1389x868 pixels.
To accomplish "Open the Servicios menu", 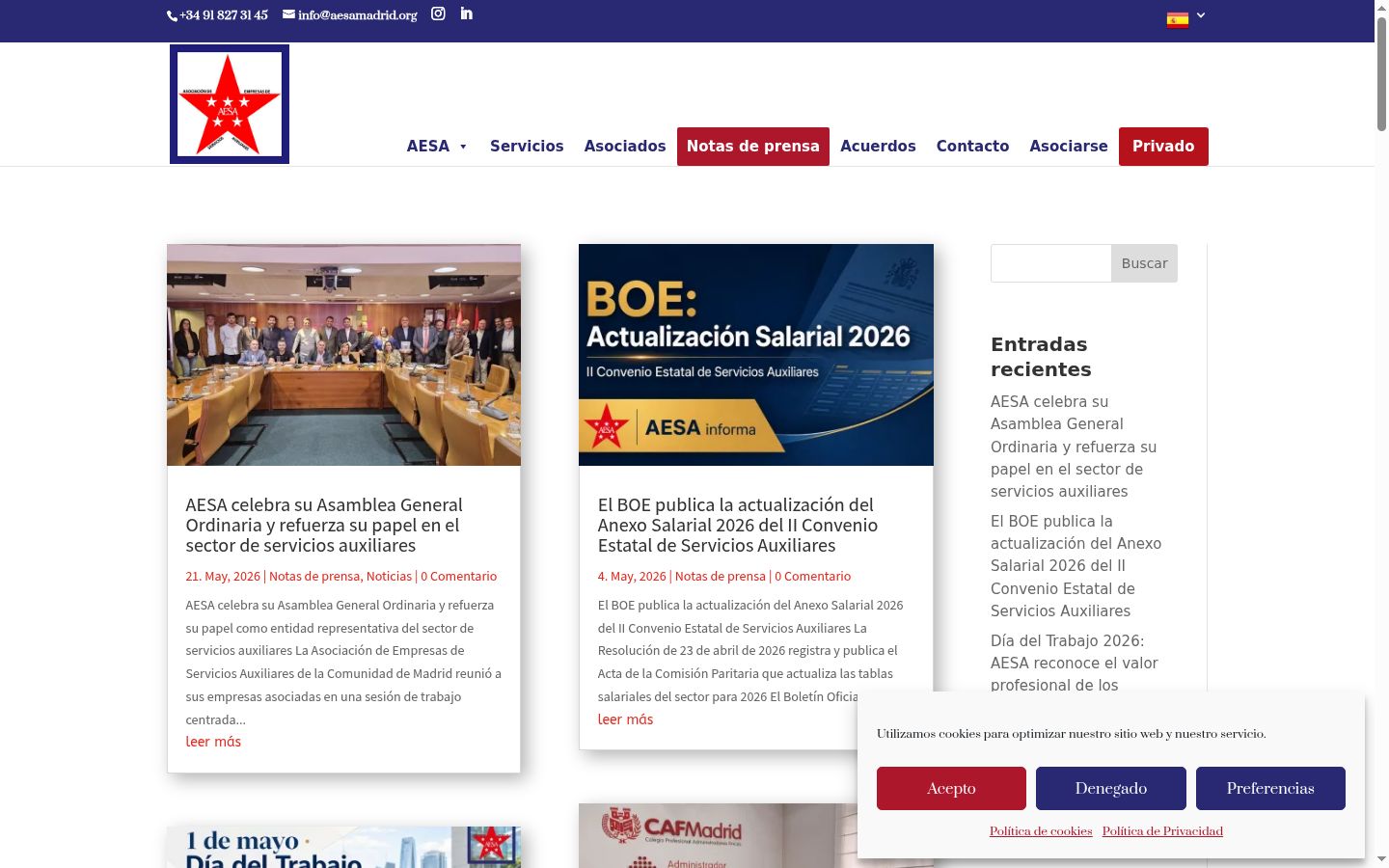I will tap(527, 147).
